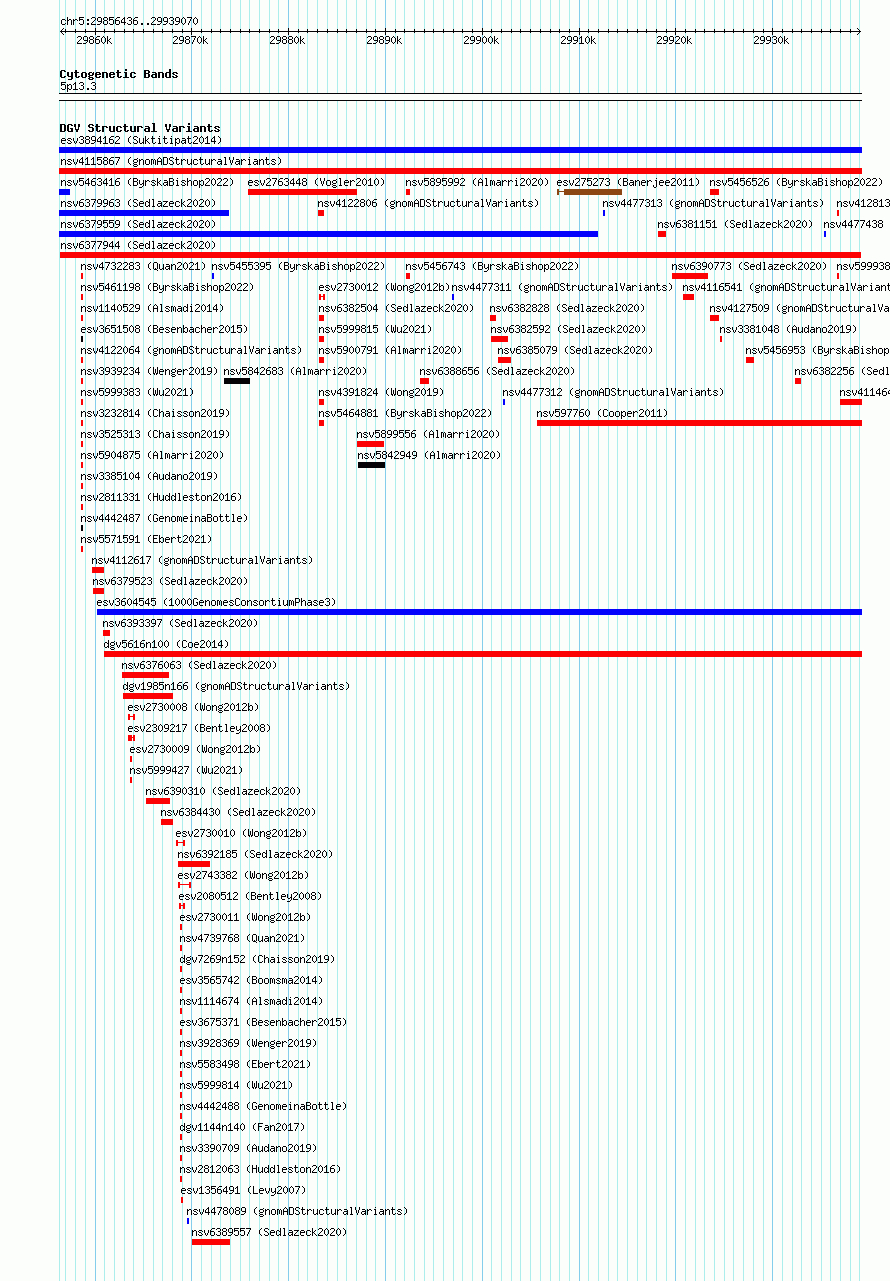Select nsv5999815 (Wu2021) label

tap(375, 330)
